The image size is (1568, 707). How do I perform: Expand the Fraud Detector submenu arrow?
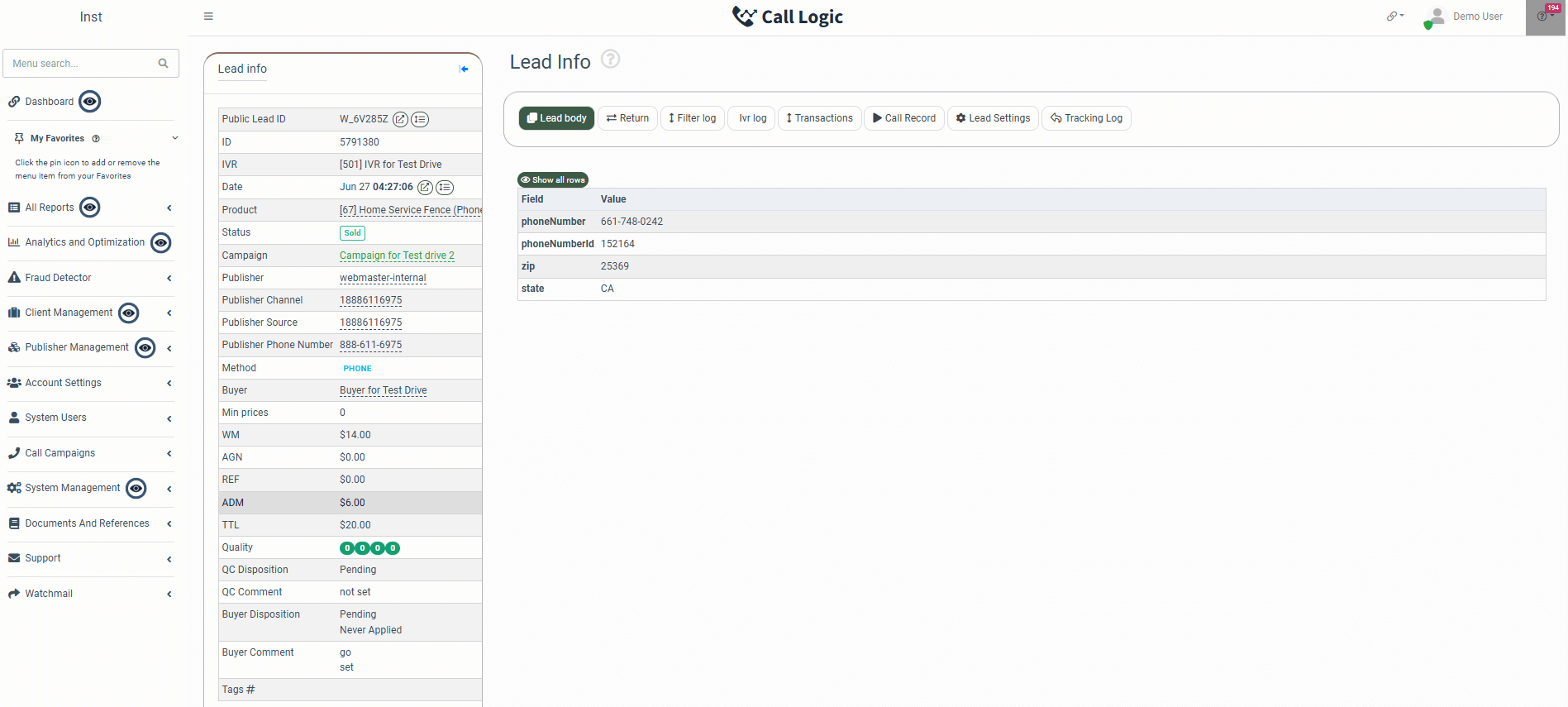tap(169, 278)
